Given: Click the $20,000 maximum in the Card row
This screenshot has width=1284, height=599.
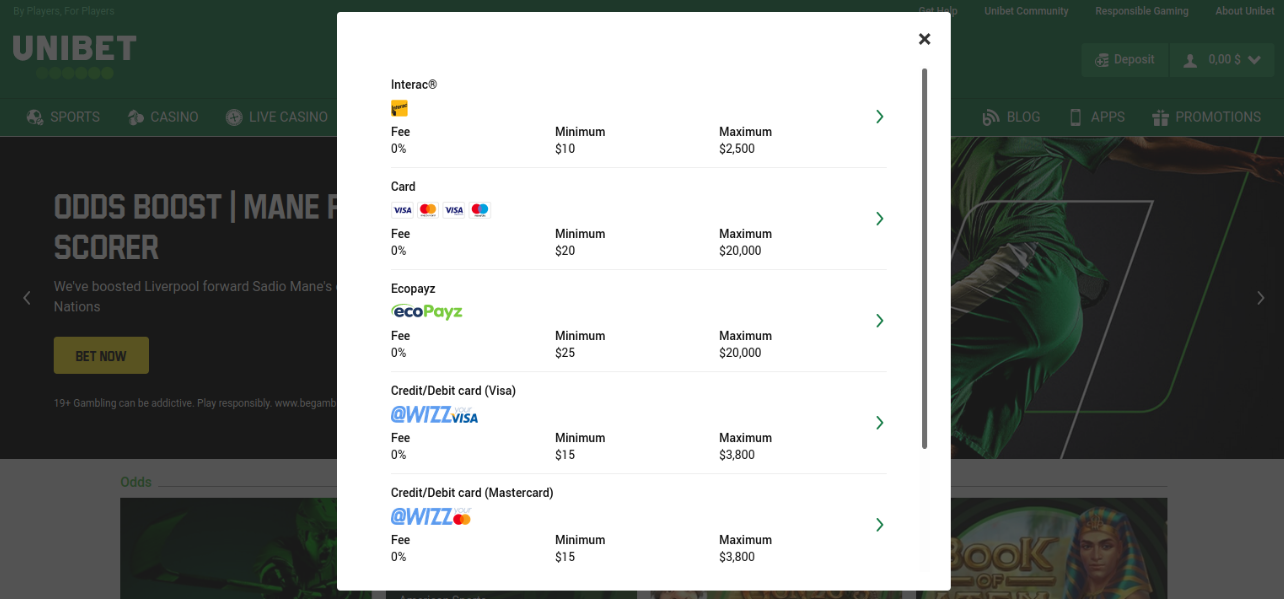Looking at the screenshot, I should pos(740,251).
